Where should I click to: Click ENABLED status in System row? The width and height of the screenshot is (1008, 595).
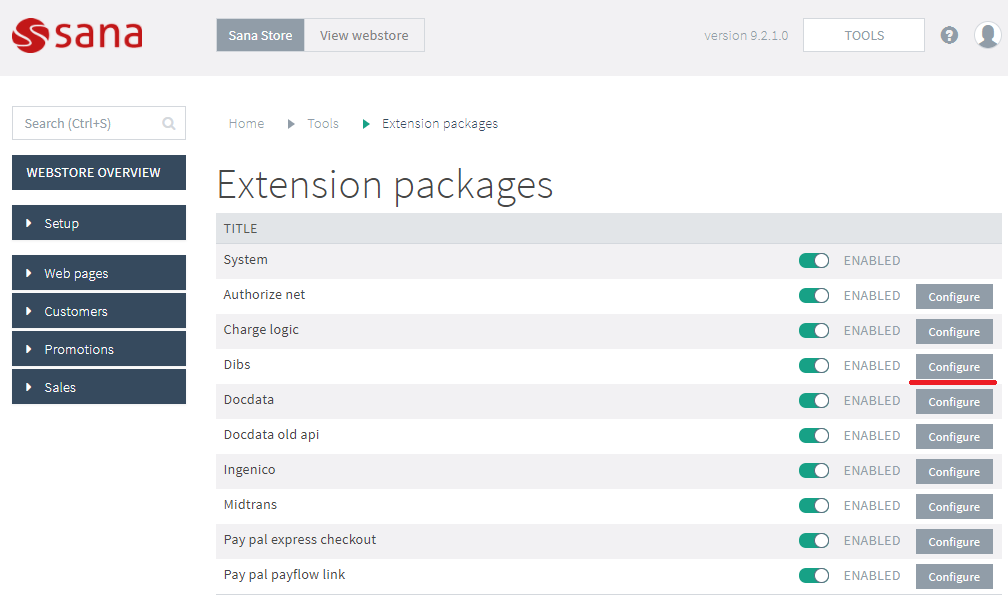tap(872, 260)
